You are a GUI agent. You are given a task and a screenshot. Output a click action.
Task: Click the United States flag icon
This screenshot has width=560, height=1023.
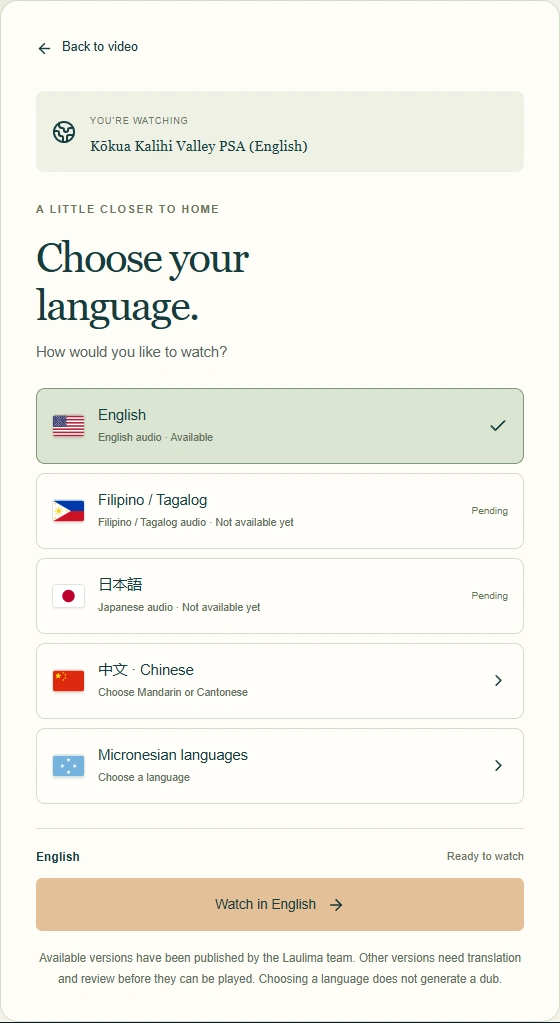click(69, 426)
